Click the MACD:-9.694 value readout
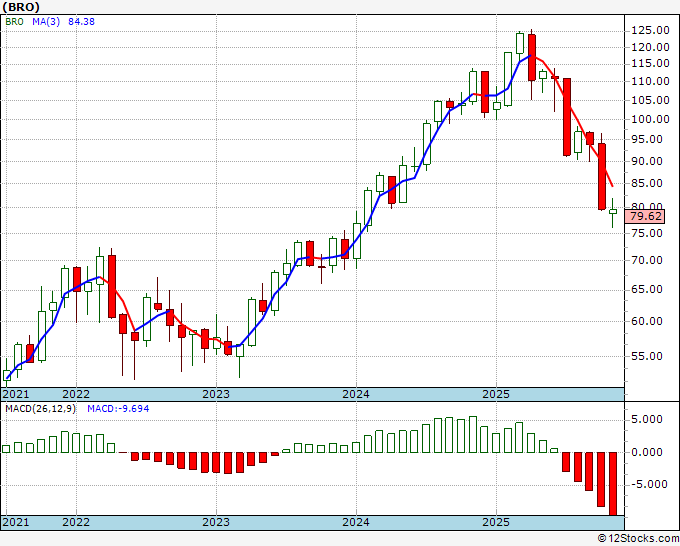 (118, 409)
